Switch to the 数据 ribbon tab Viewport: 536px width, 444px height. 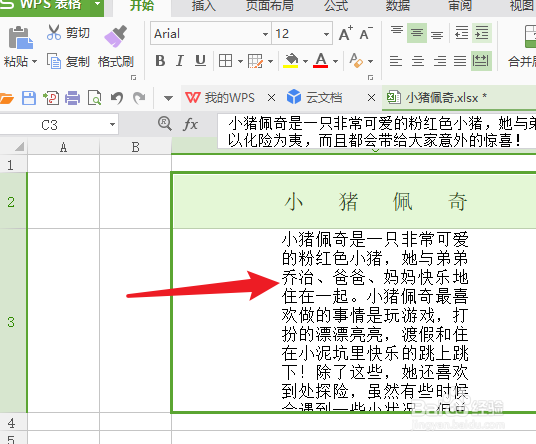pos(398,5)
